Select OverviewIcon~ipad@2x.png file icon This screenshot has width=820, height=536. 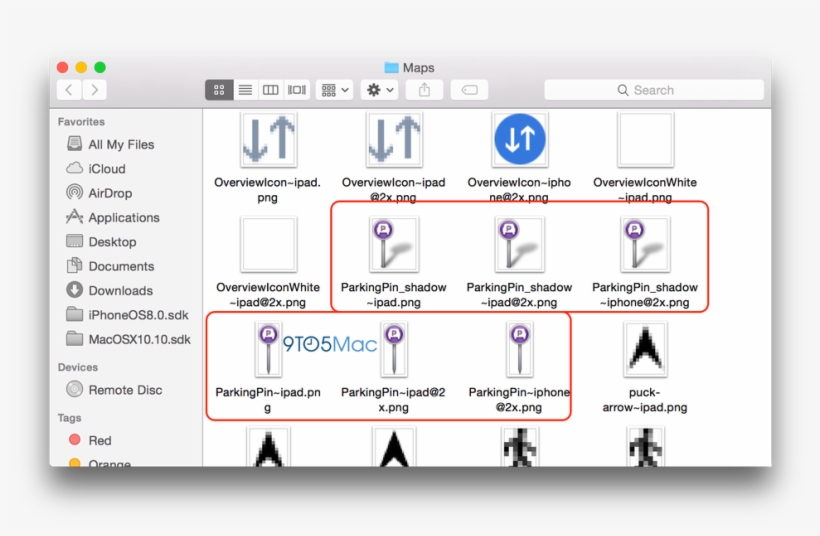[394, 140]
